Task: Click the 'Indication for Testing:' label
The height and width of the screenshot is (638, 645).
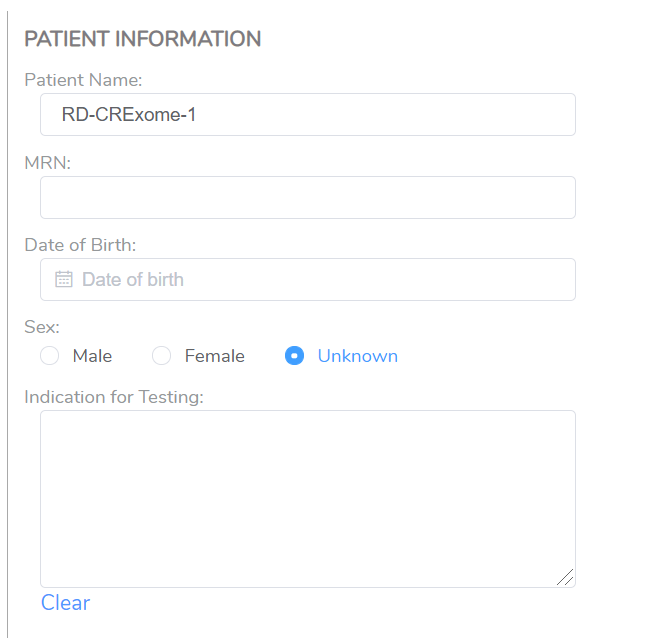Action: [x=114, y=397]
